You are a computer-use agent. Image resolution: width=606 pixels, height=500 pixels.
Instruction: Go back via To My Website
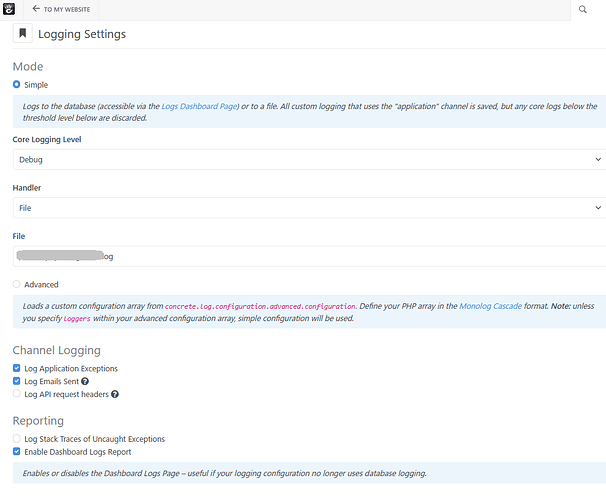tap(66, 9)
